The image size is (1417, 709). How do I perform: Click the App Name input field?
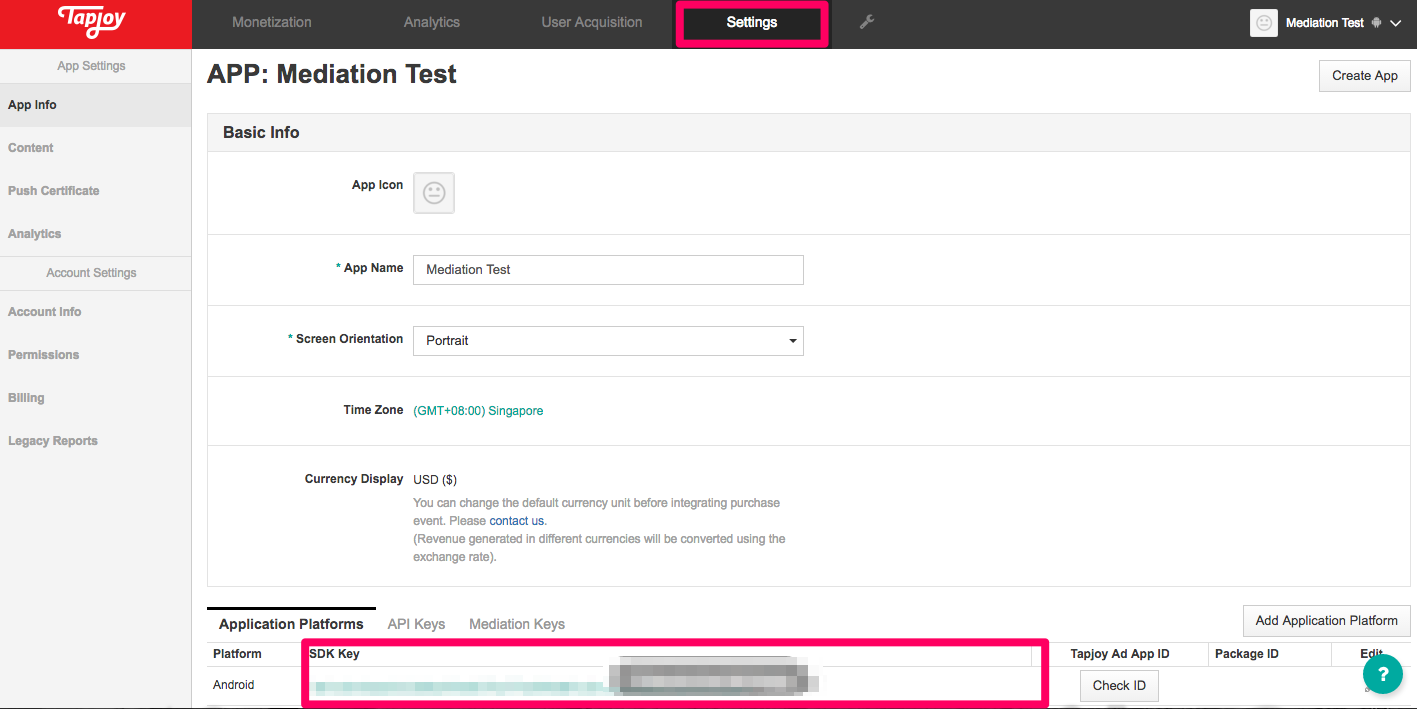608,269
